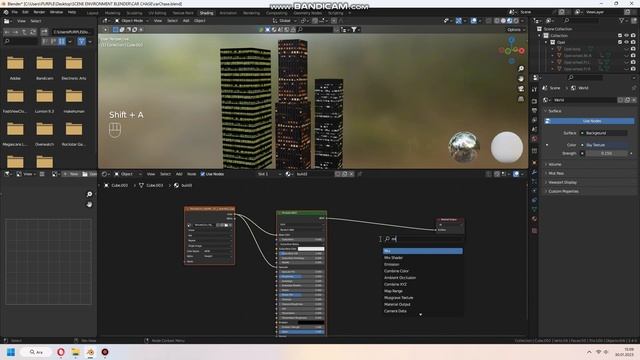Click the Surface Background shader field
Screen dimensions: 640x360
coord(604,133)
